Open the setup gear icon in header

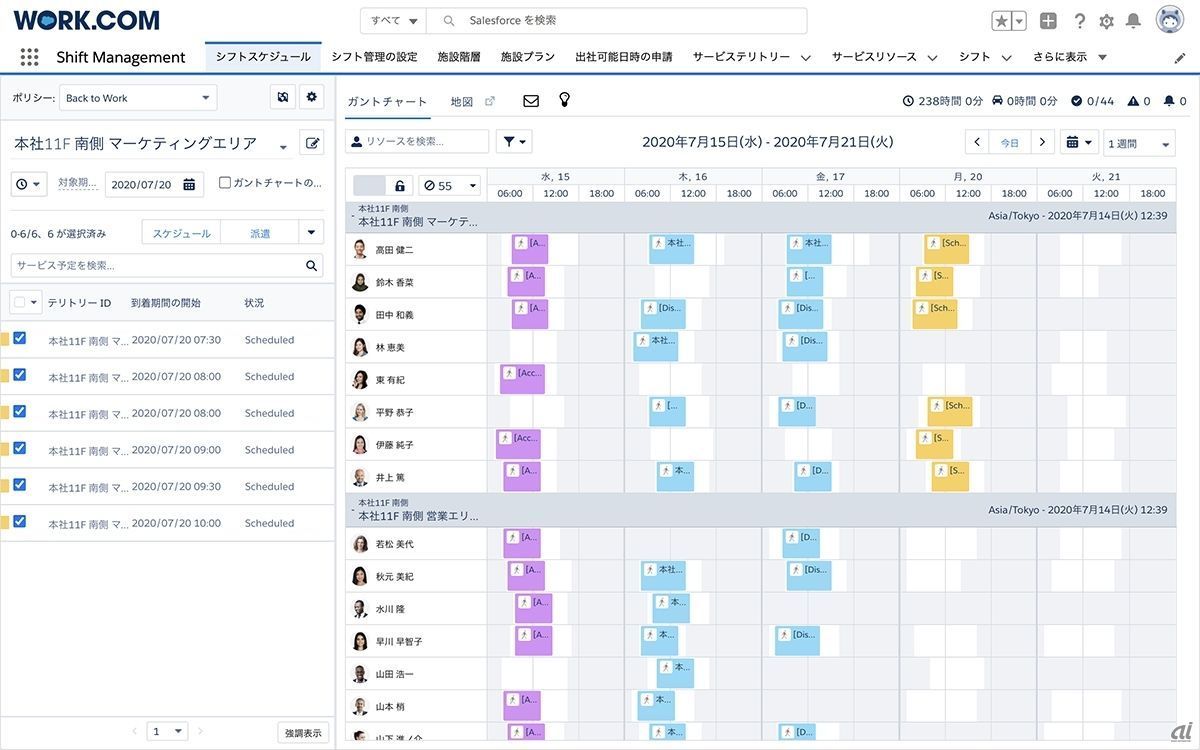[1106, 21]
